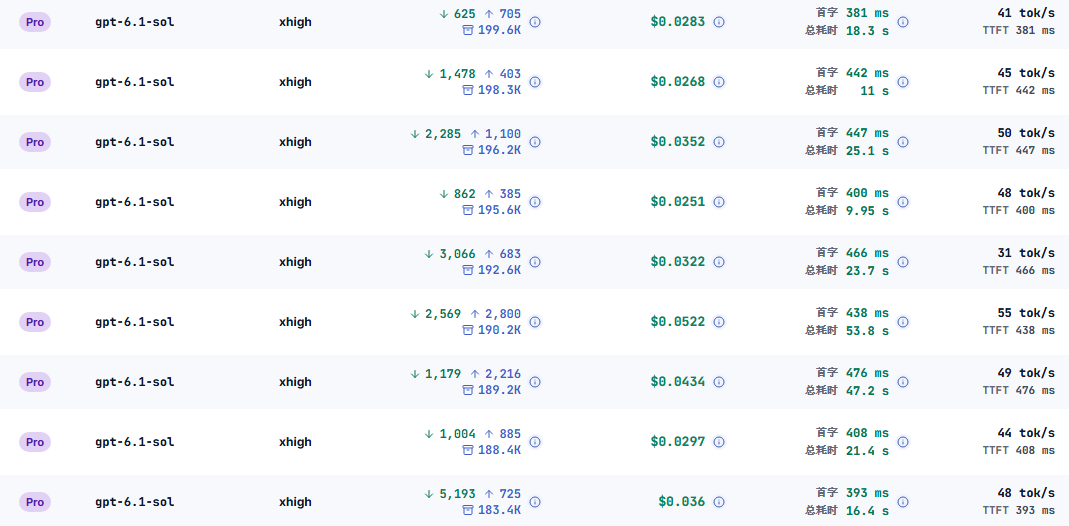Show timing details icon beside 53.8 s
Image resolution: width=1069 pixels, height=526 pixels.
pyautogui.click(x=903, y=322)
